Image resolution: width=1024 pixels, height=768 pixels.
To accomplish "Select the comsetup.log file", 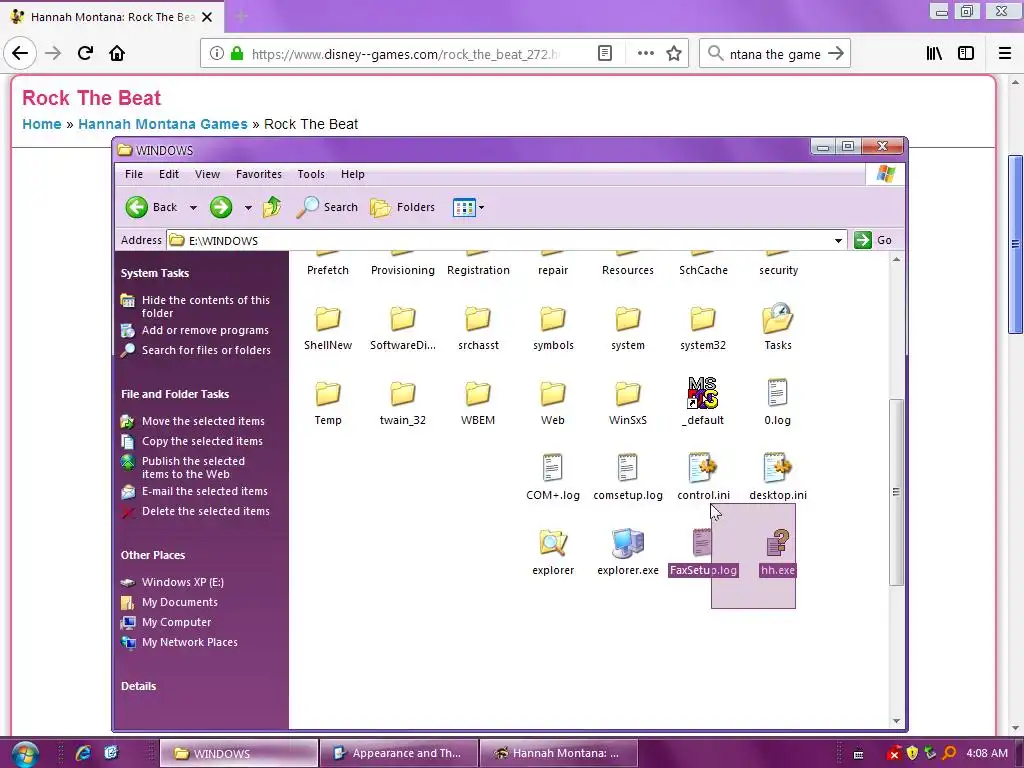I will coord(628,479).
